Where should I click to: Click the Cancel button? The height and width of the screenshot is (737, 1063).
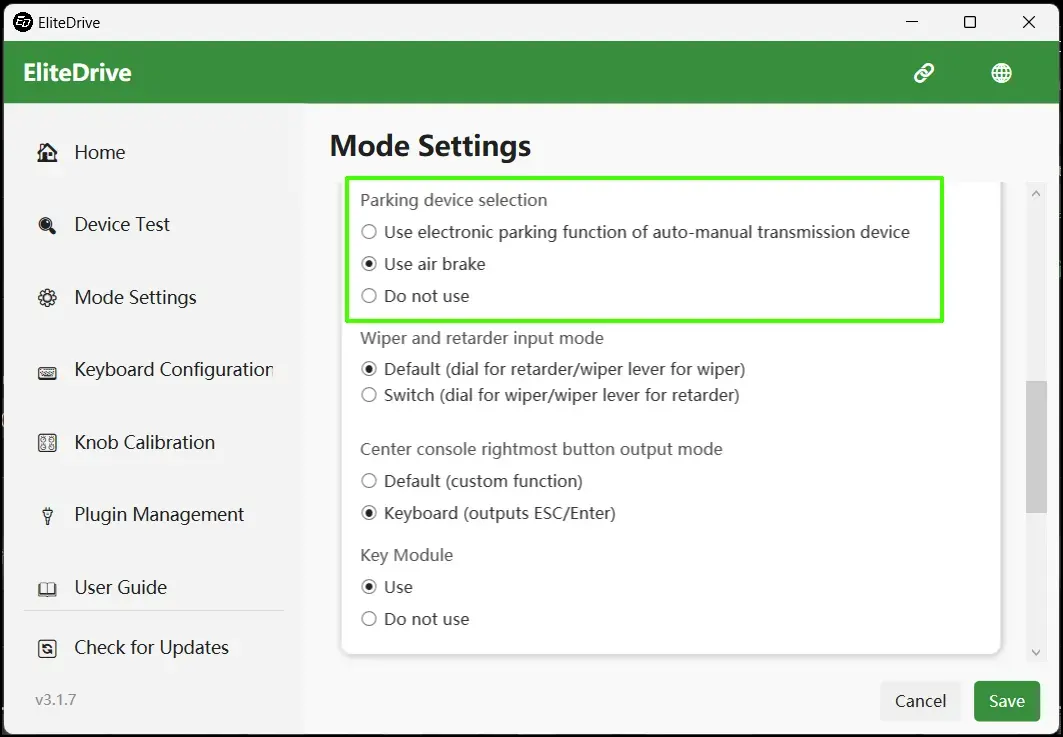point(920,701)
